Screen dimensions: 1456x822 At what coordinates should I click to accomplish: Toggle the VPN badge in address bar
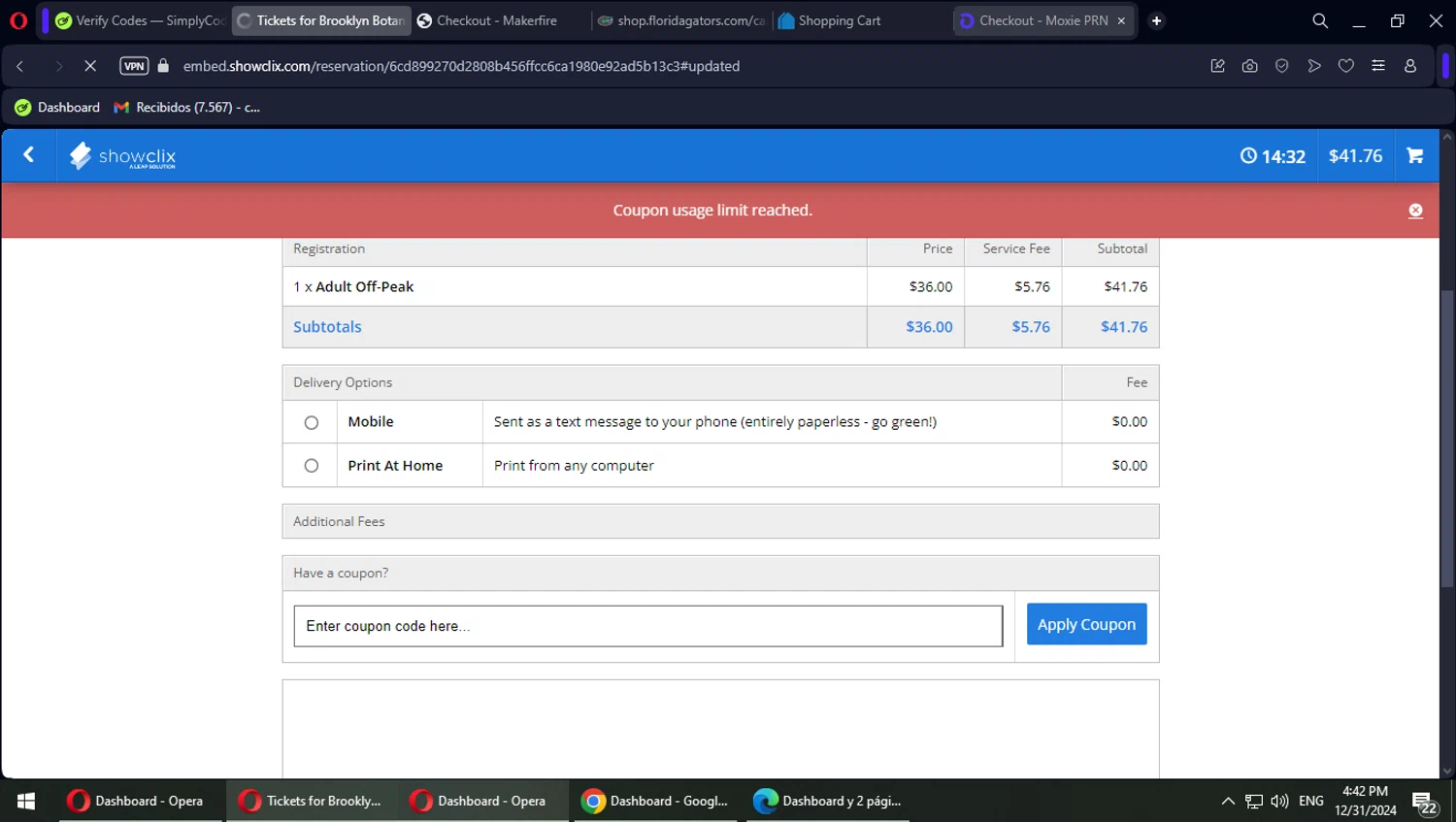coord(134,66)
